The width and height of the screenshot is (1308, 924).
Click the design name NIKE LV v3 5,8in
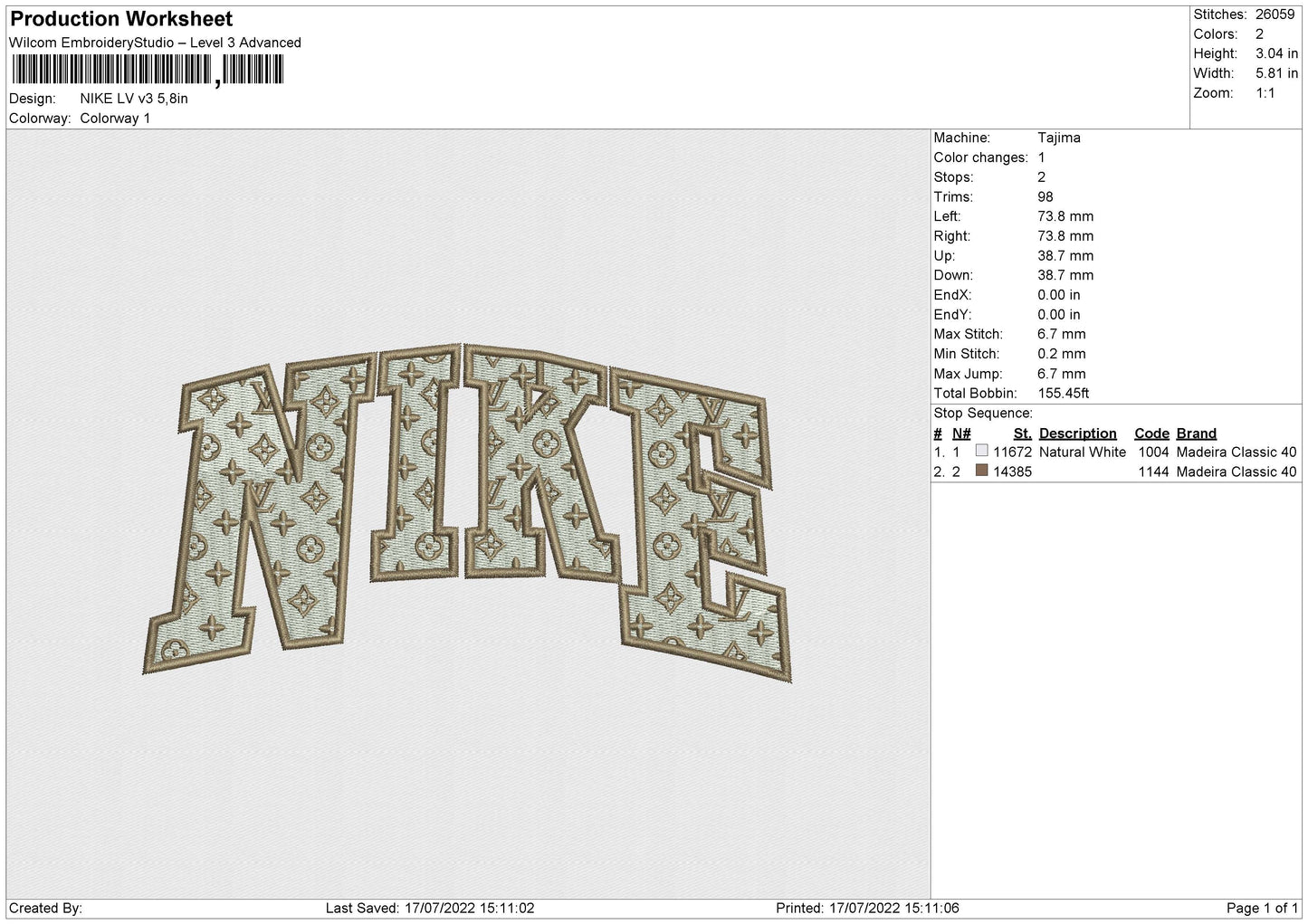[x=134, y=99]
